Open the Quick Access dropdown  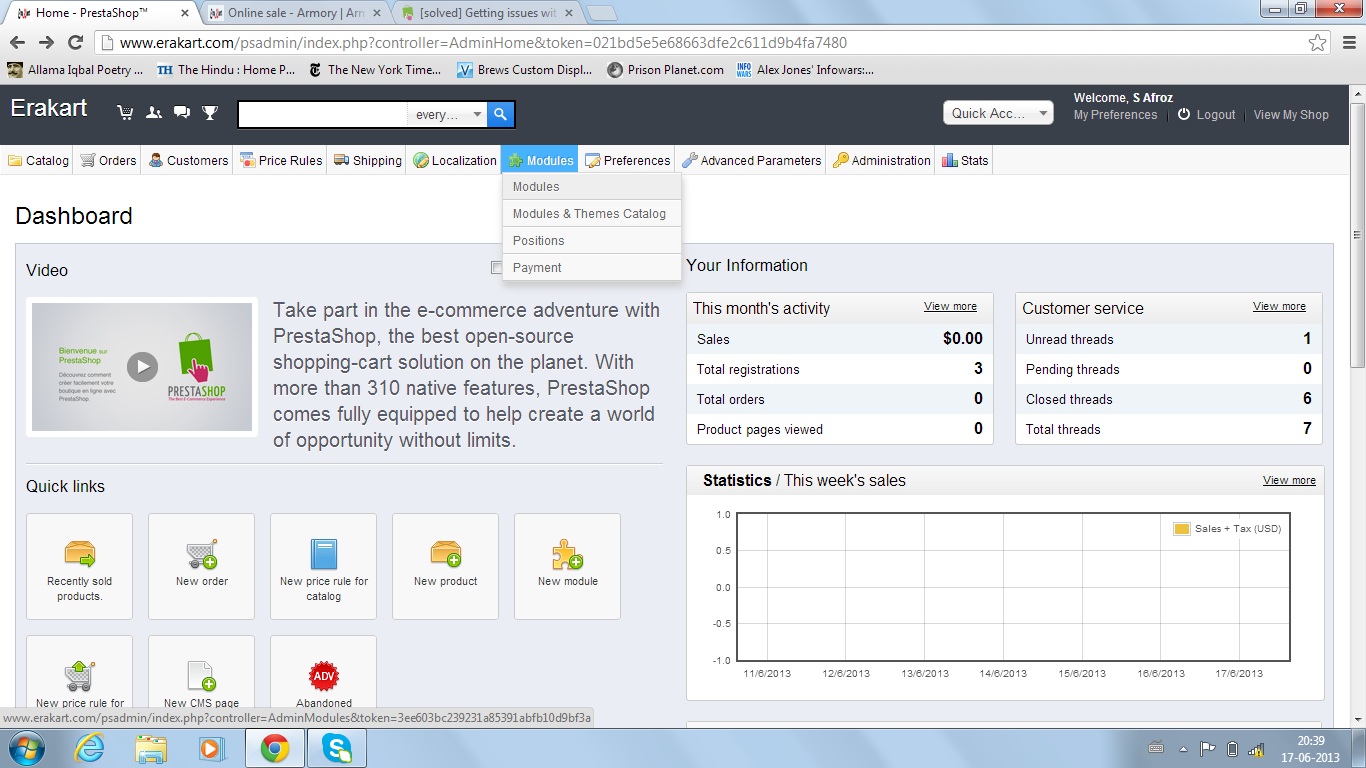[998, 113]
